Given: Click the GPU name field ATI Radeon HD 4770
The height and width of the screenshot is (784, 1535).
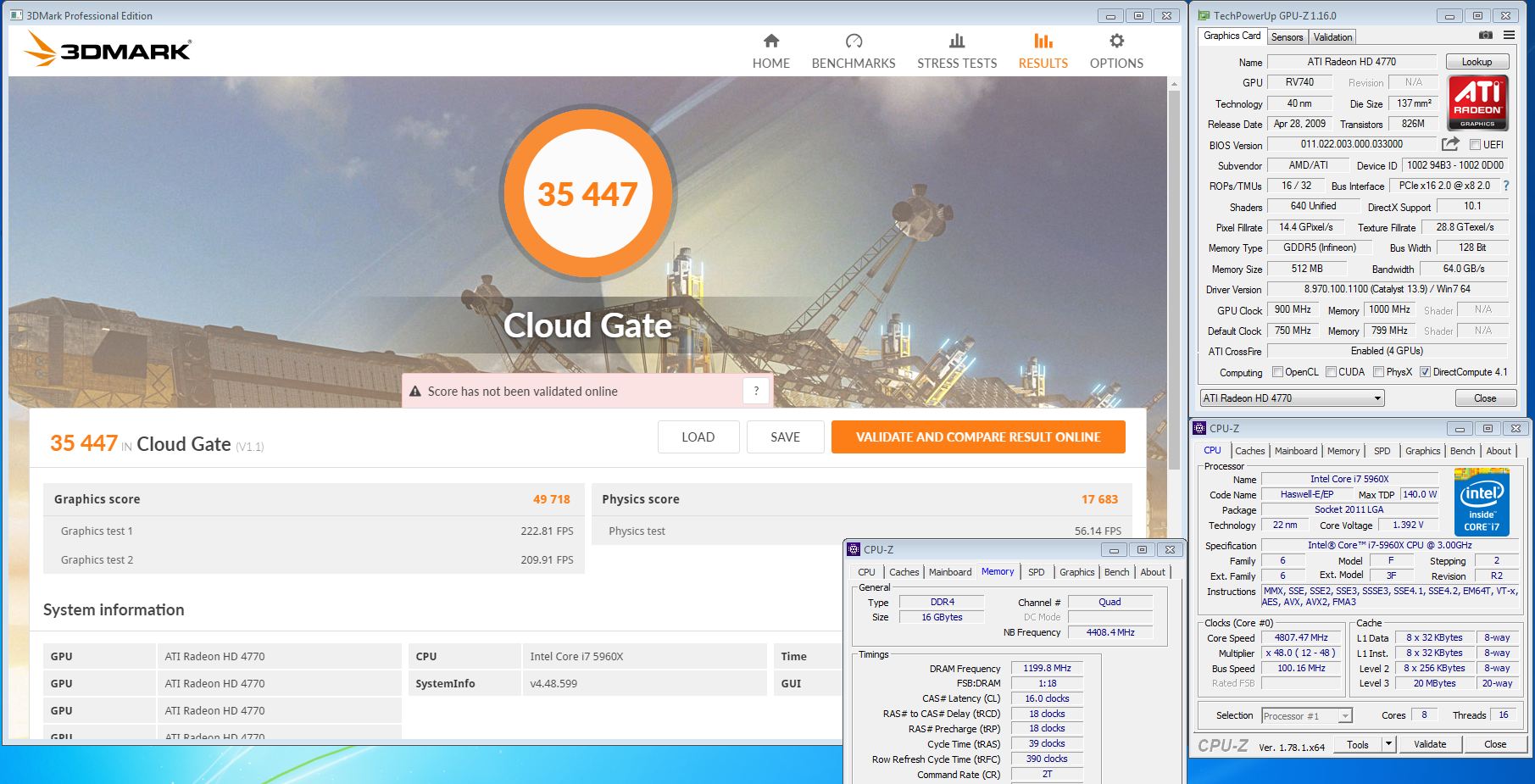Looking at the screenshot, I should (1351, 62).
